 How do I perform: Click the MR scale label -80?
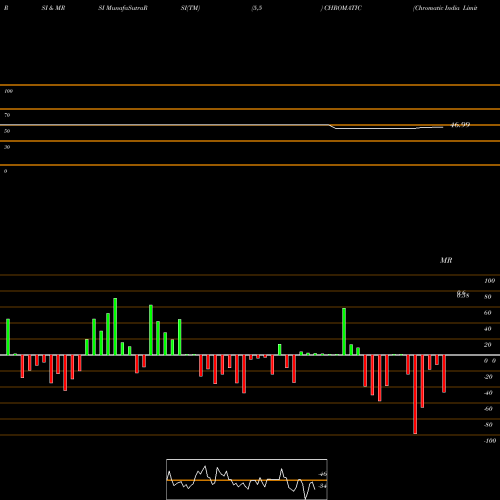pos(488,425)
